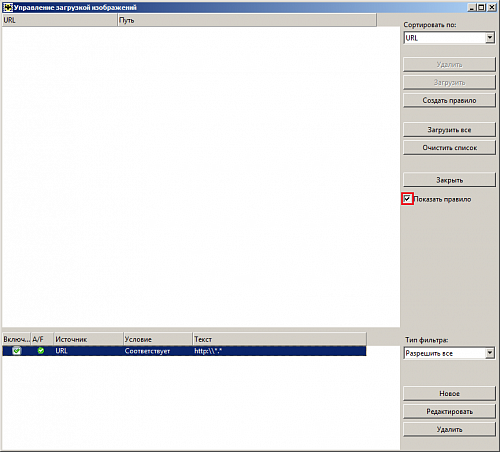Click the Источник column header
Image resolution: width=500 pixels, height=452 pixels.
click(x=88, y=339)
